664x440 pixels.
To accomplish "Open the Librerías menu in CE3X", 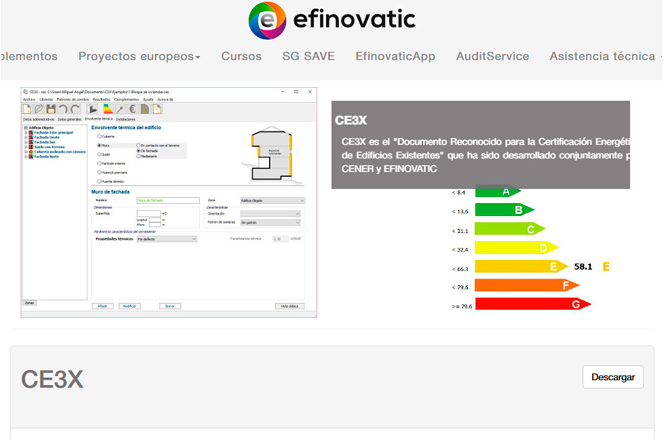I will 46,100.
